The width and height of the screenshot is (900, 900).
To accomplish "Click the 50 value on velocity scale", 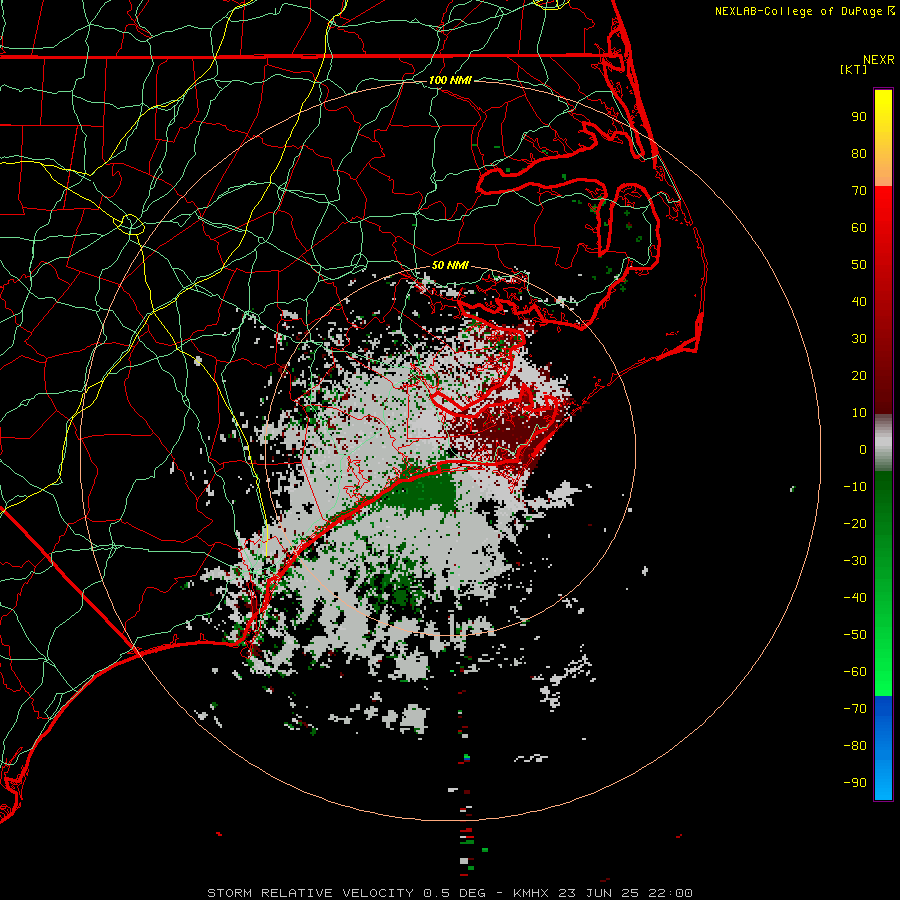I will [x=859, y=265].
